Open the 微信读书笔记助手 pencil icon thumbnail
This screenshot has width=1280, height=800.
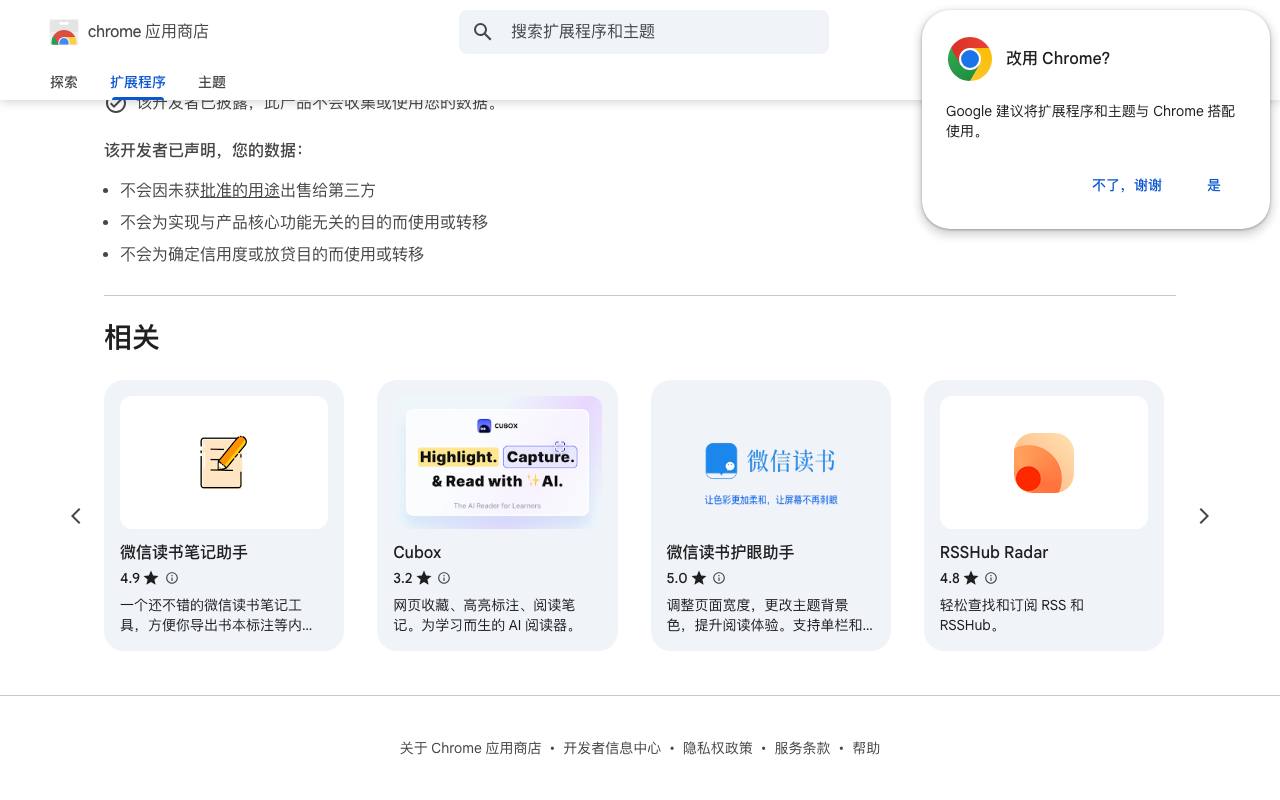[x=224, y=462]
